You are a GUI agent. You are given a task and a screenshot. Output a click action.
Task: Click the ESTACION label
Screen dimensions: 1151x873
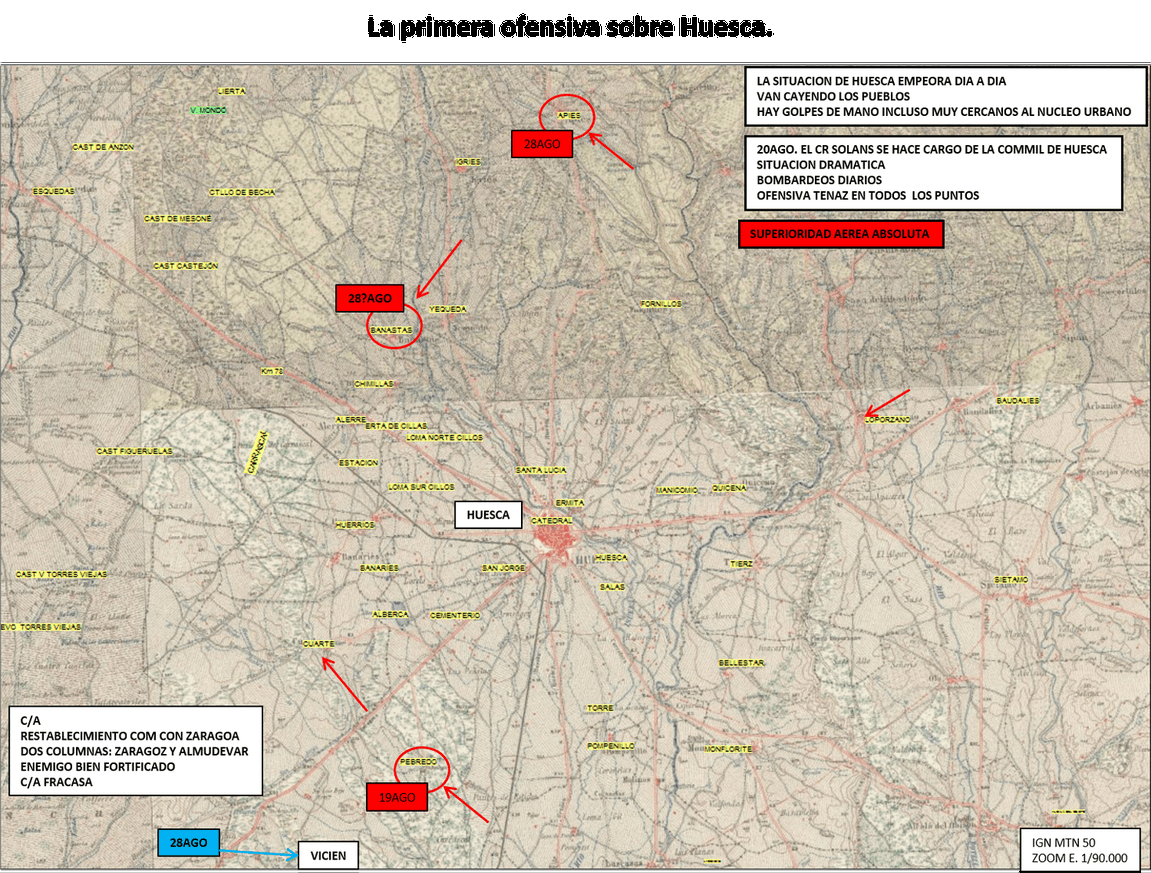pos(359,463)
